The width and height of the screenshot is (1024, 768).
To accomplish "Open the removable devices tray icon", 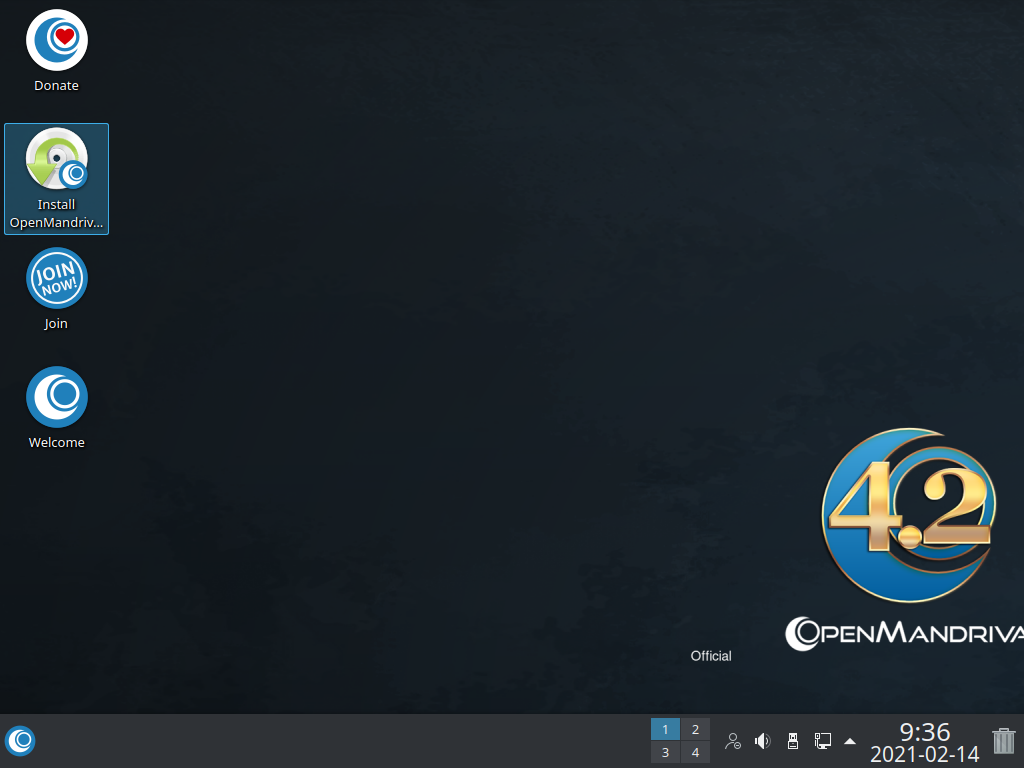I will 793,741.
